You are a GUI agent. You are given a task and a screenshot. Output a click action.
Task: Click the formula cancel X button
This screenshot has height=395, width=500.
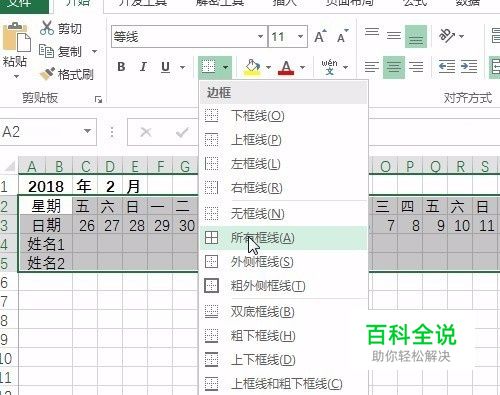click(146, 132)
